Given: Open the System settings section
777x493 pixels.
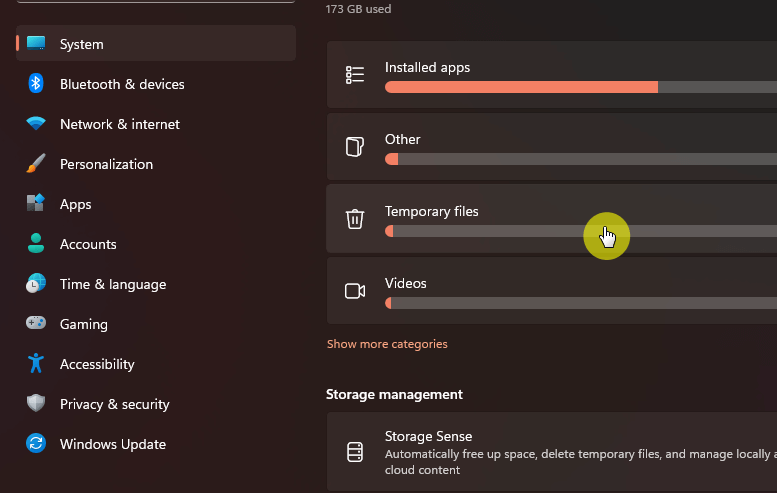Looking at the screenshot, I should tap(156, 44).
